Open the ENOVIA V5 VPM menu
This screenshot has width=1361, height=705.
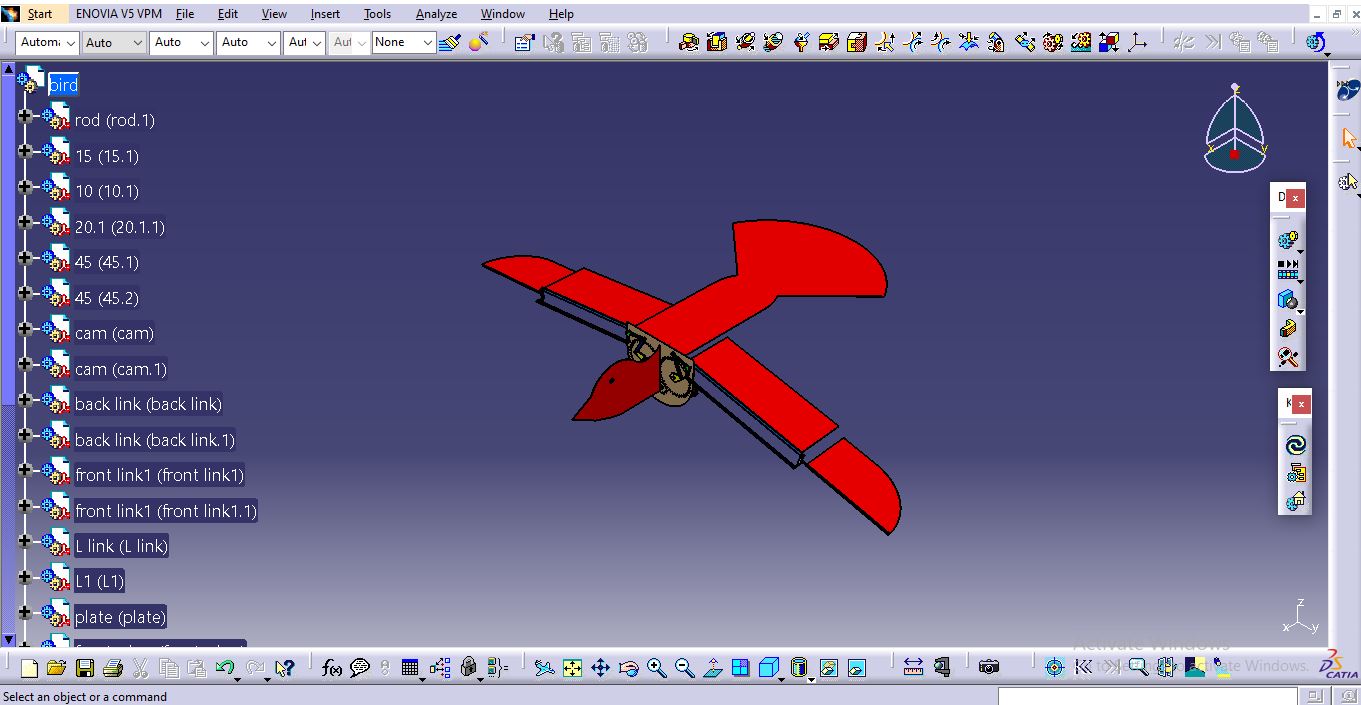118,14
